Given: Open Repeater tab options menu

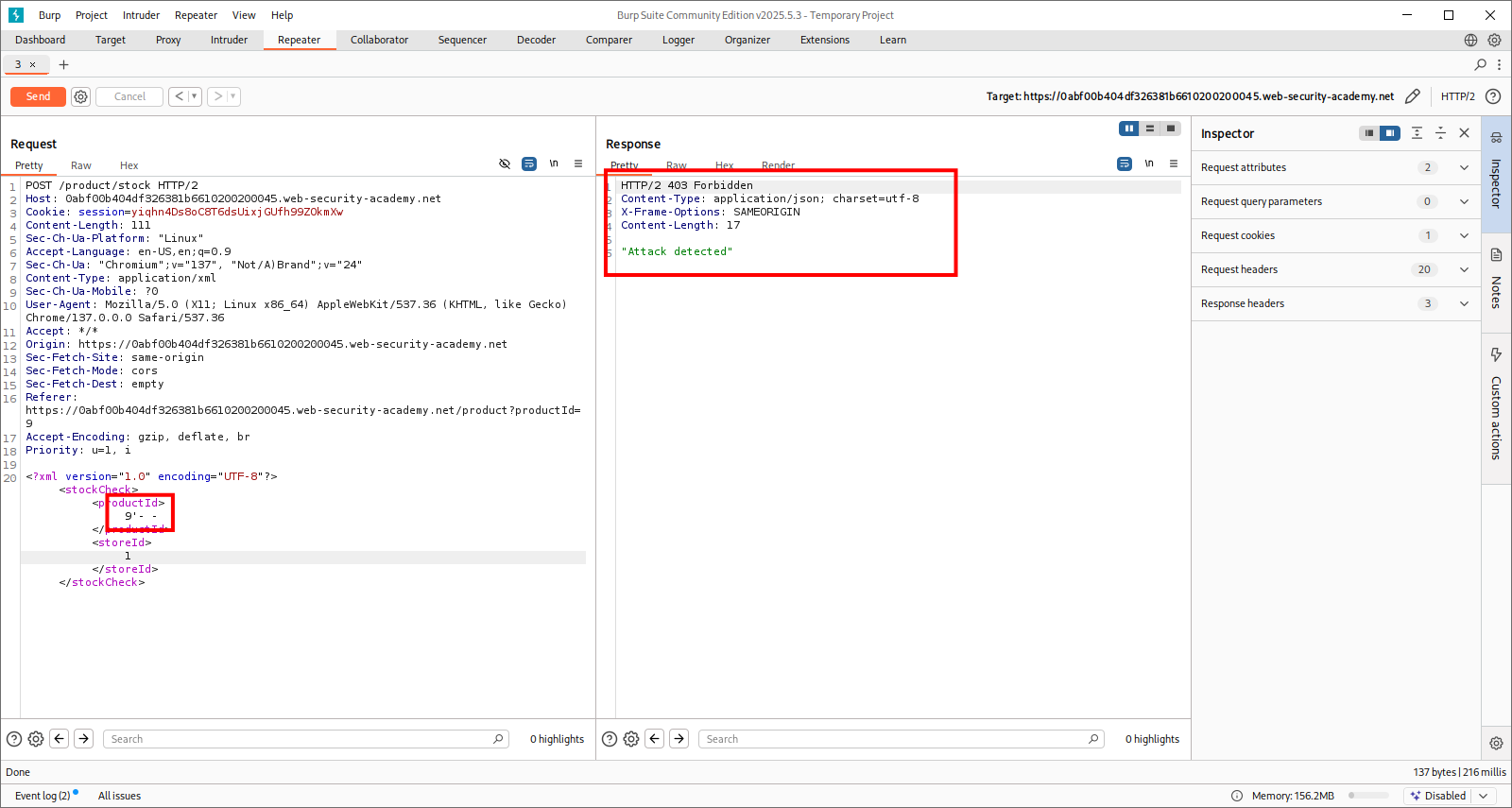Looking at the screenshot, I should [1499, 64].
